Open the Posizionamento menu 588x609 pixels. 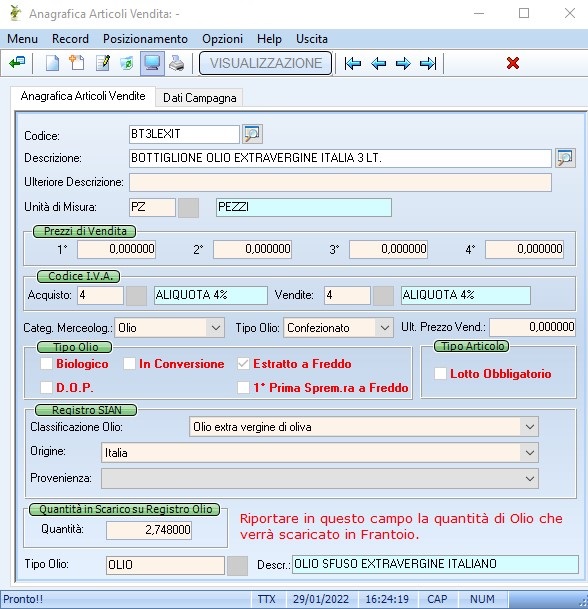point(145,39)
